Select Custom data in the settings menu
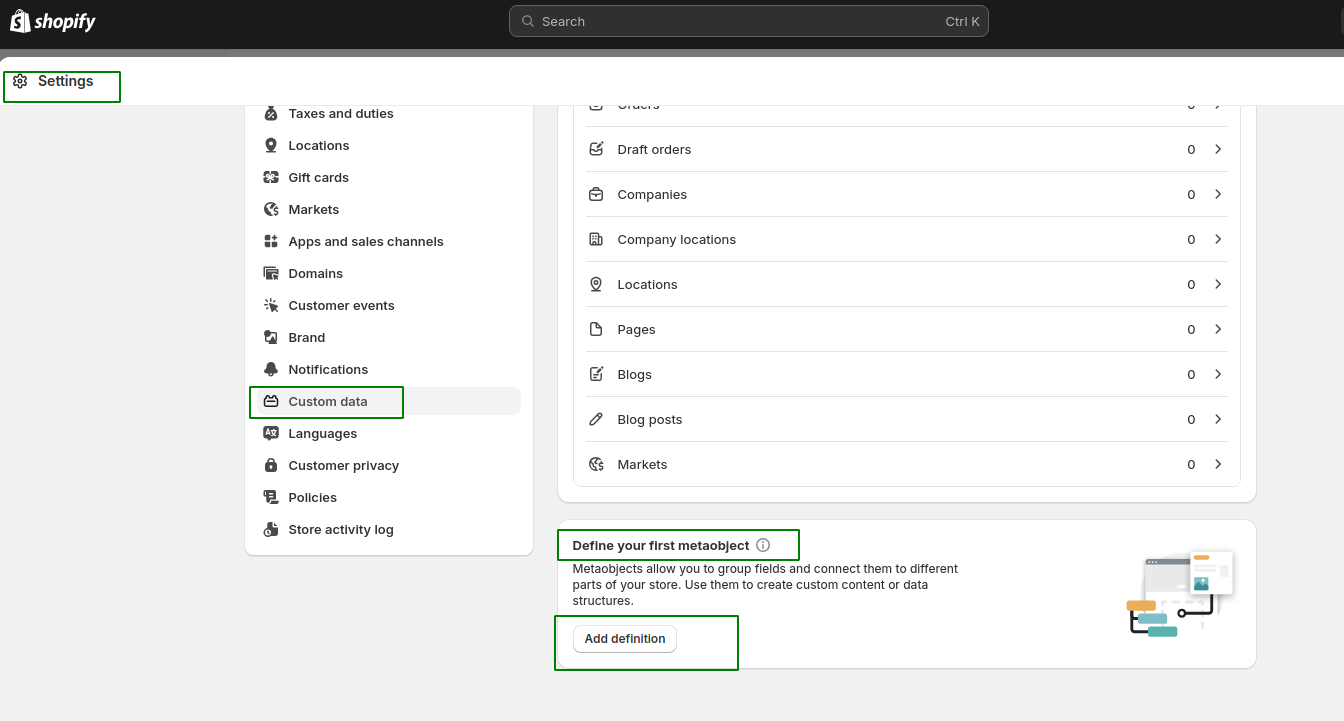The height and width of the screenshot is (721, 1344). (x=326, y=401)
